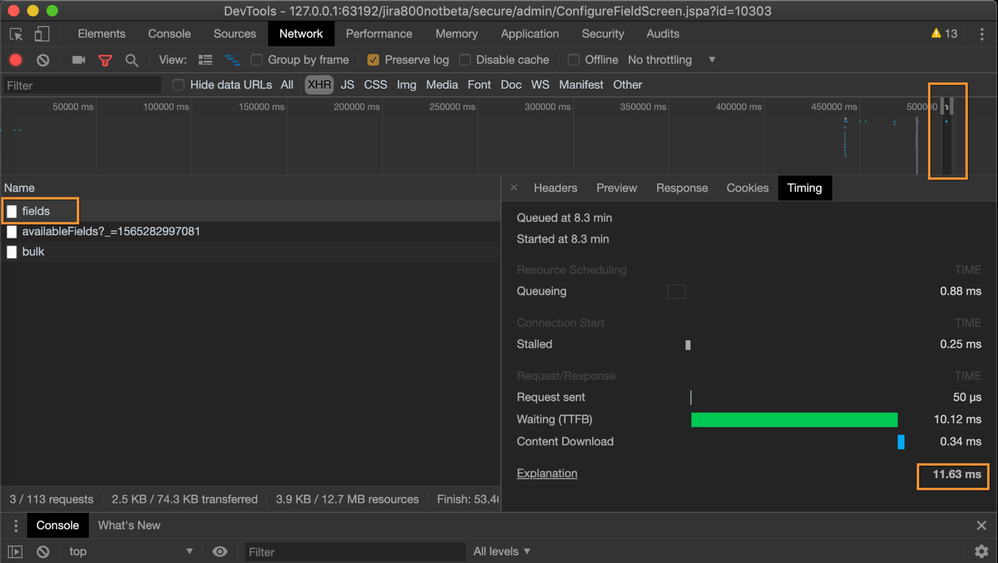The width and height of the screenshot is (998, 563).
Task: Filter requests by Manifest
Action: (x=581, y=85)
